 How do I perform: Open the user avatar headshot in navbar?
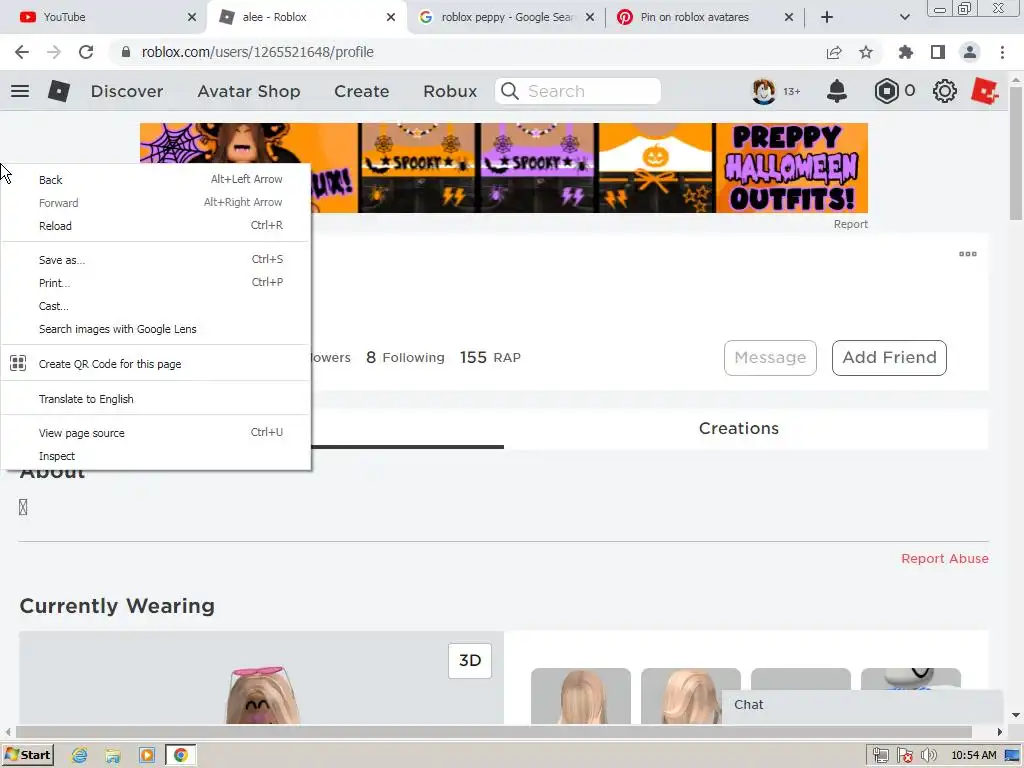(x=763, y=91)
